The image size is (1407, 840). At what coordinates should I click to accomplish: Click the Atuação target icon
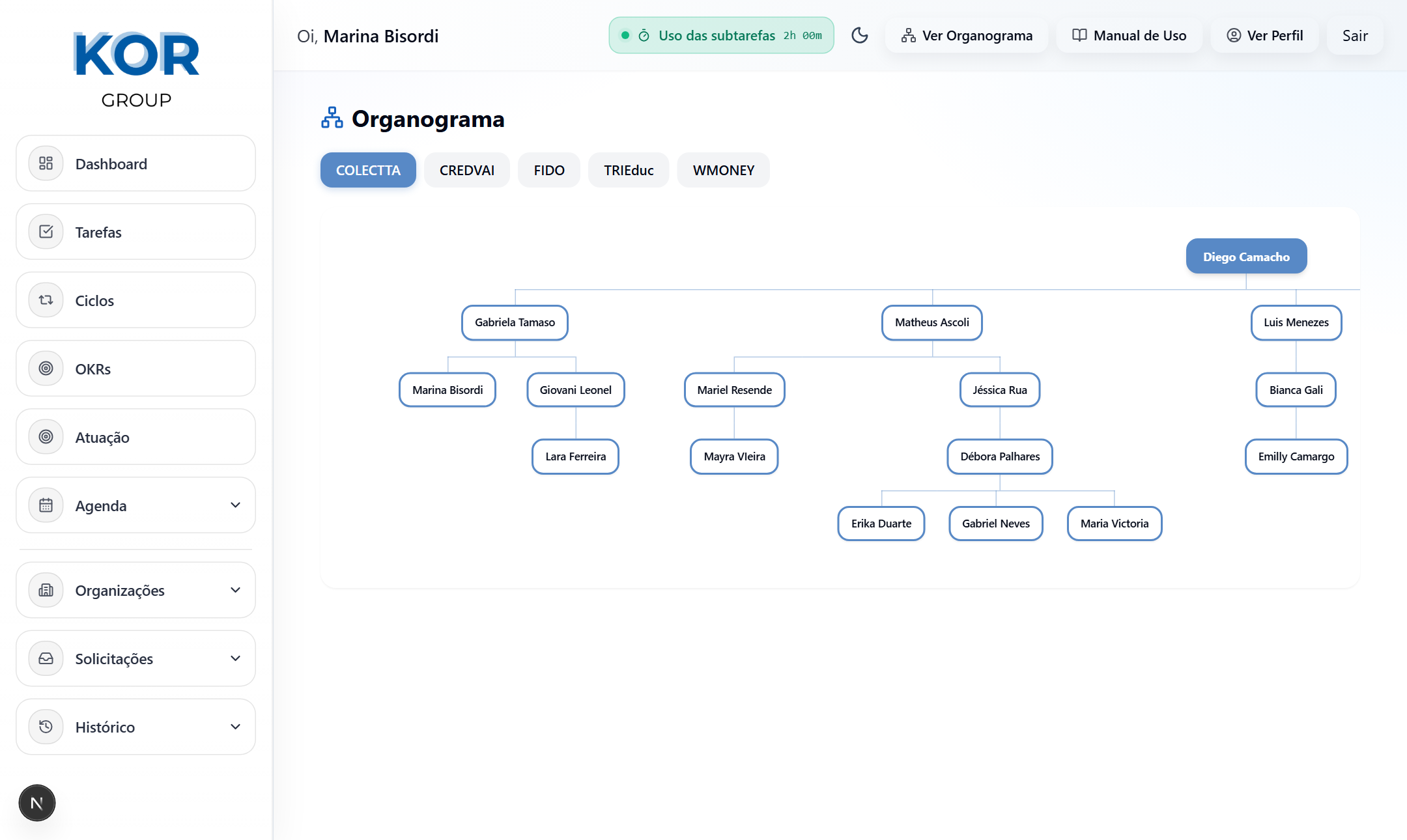click(46, 437)
